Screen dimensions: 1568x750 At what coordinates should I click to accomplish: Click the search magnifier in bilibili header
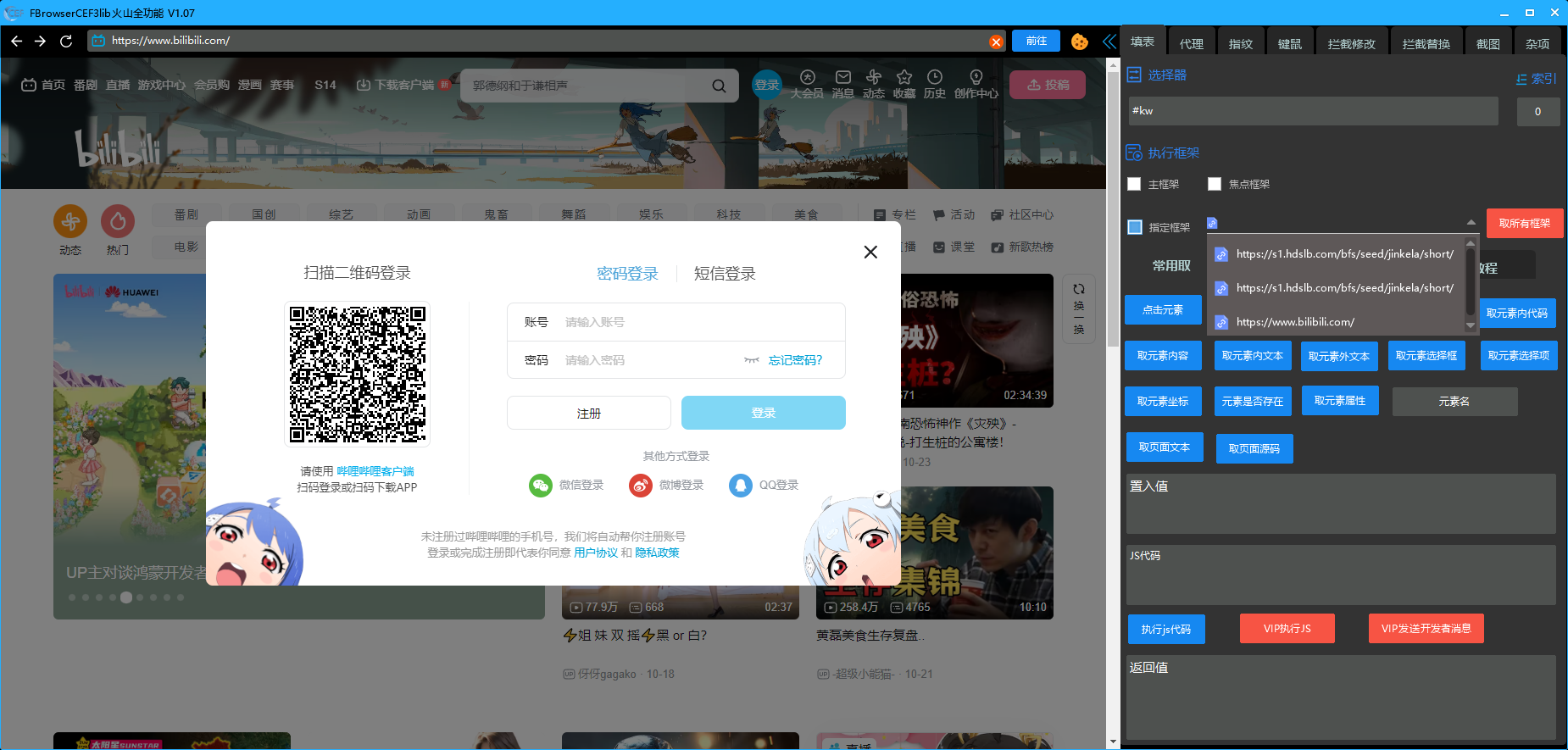[x=719, y=86]
